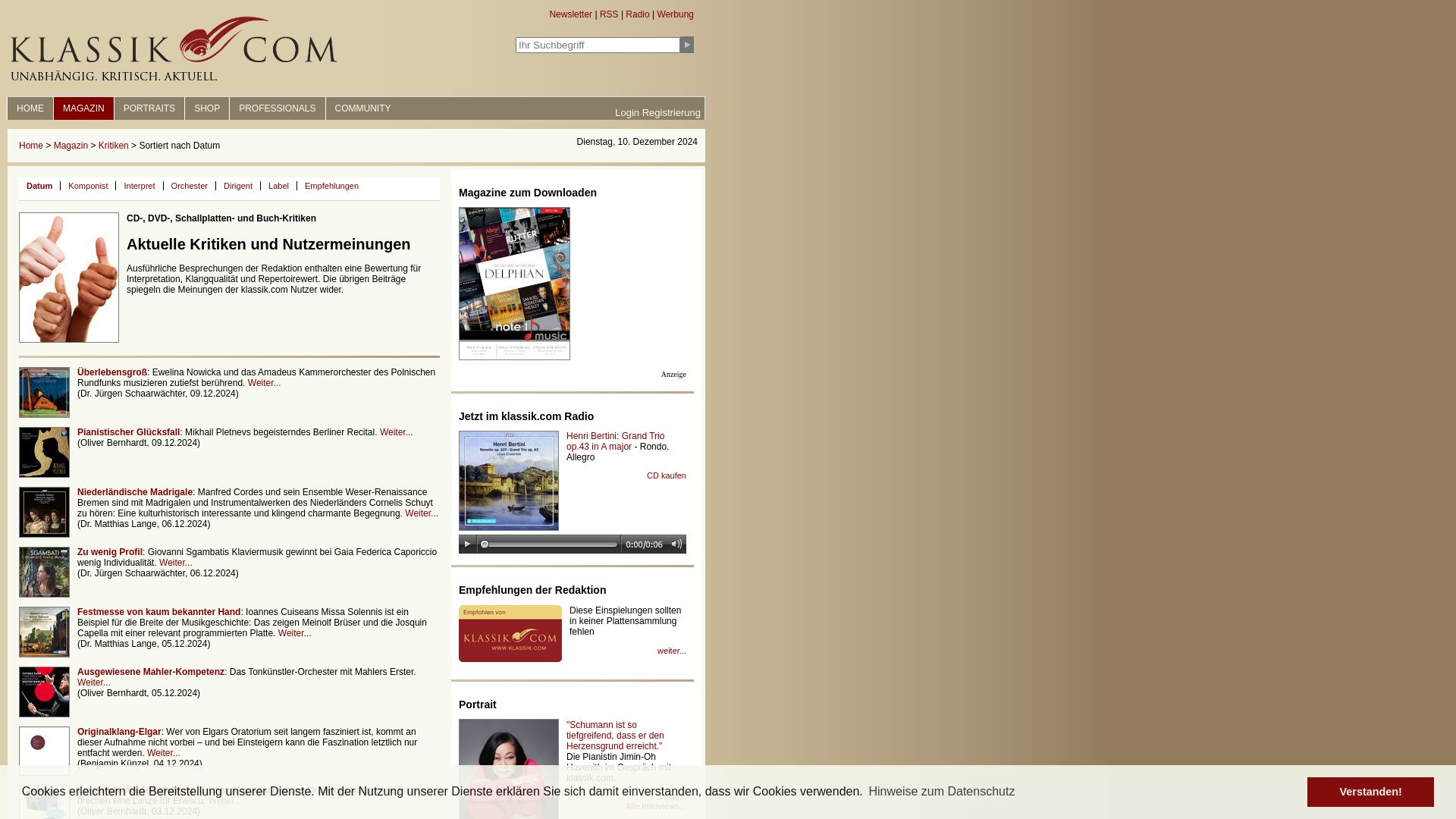This screenshot has height=819, width=1456.
Task: Click Weiter... after Pletnev recital text
Action: [397, 432]
